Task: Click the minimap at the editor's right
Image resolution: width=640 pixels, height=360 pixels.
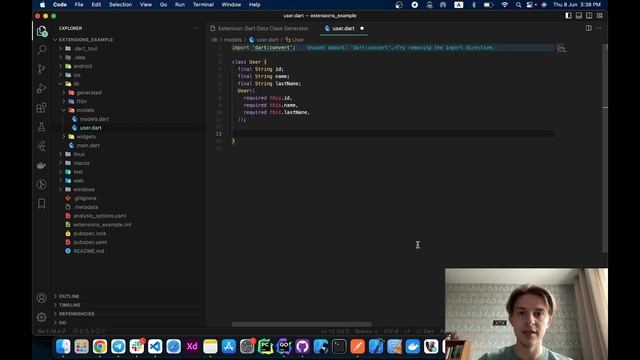Action: pyautogui.click(x=561, y=49)
